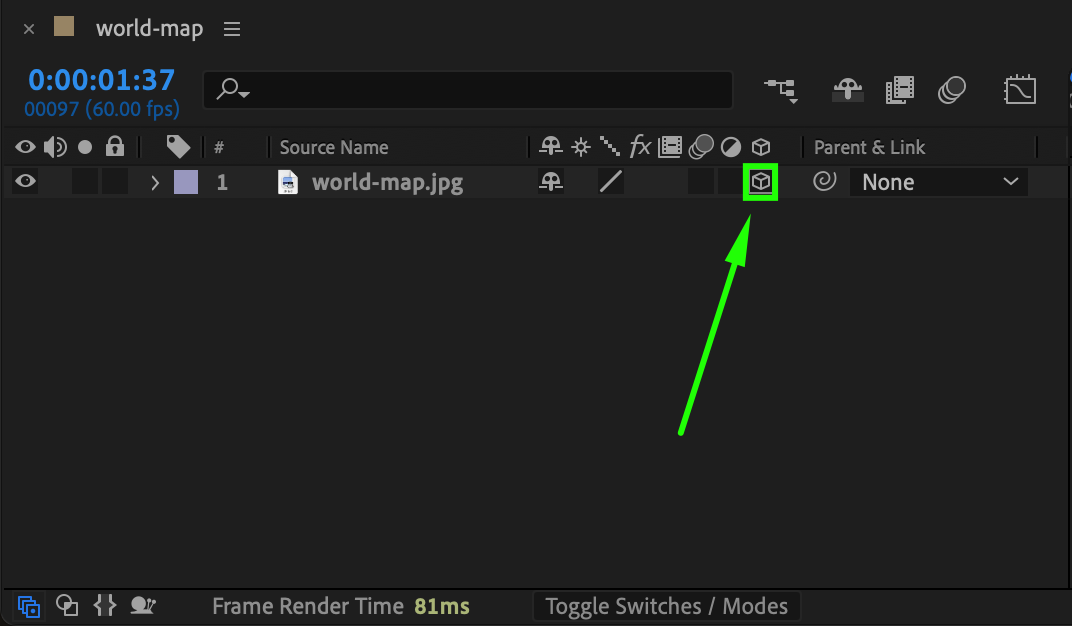Expand the Transfer Controls pane
The height and width of the screenshot is (626, 1072).
(x=67, y=606)
